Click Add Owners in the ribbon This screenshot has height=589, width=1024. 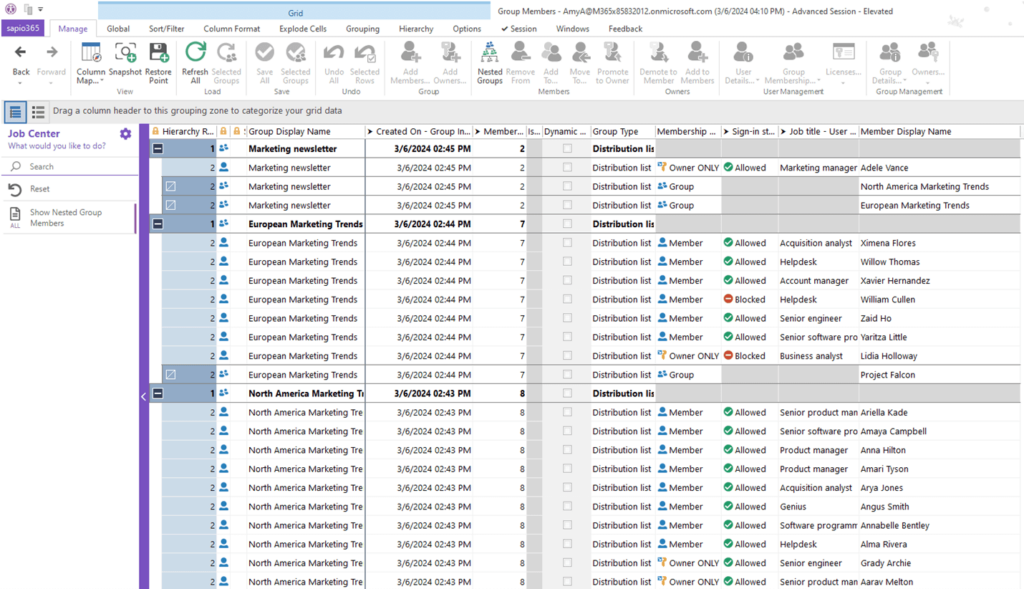click(x=450, y=63)
